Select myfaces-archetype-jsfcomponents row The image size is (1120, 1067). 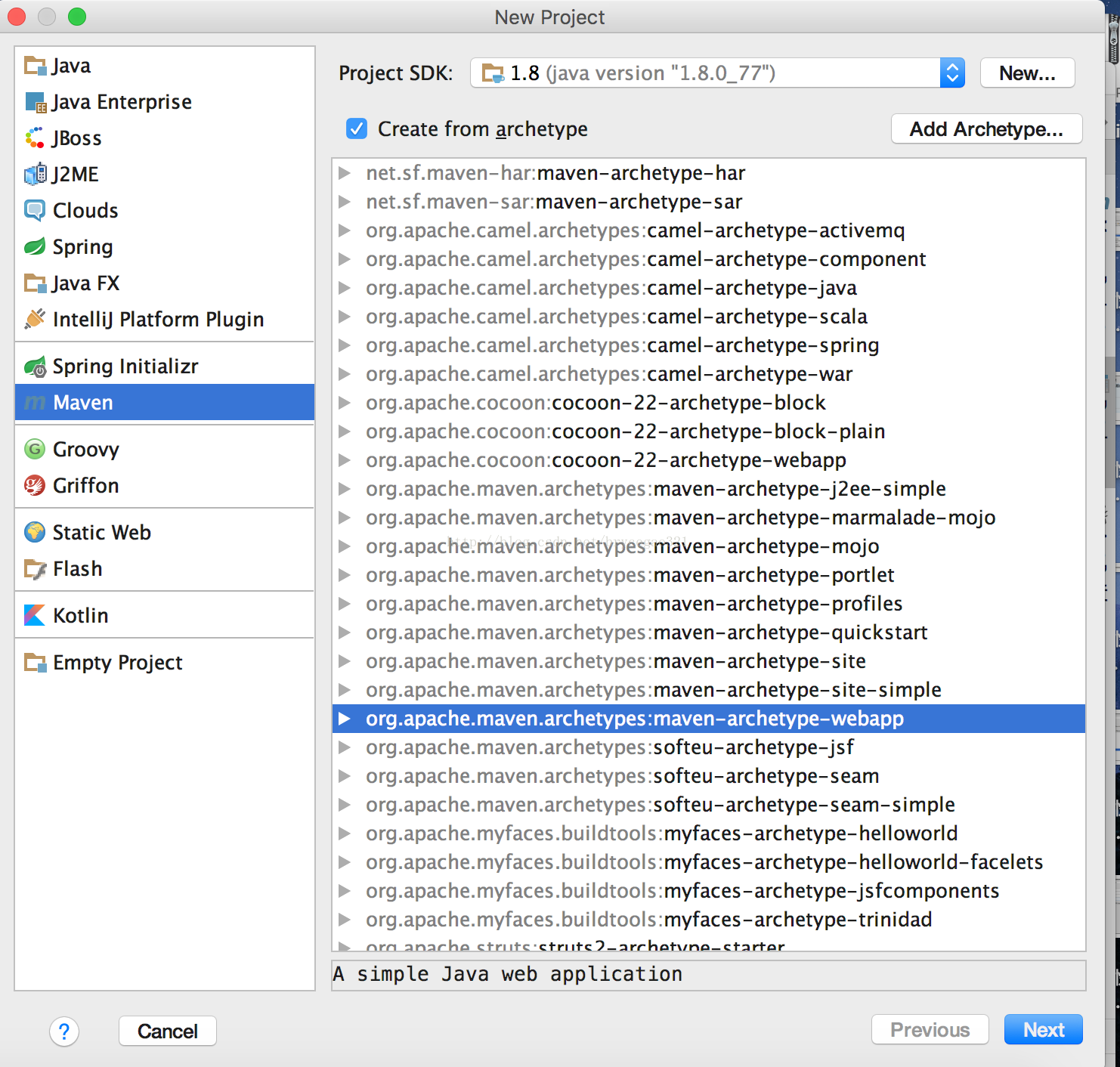pyautogui.click(x=709, y=891)
